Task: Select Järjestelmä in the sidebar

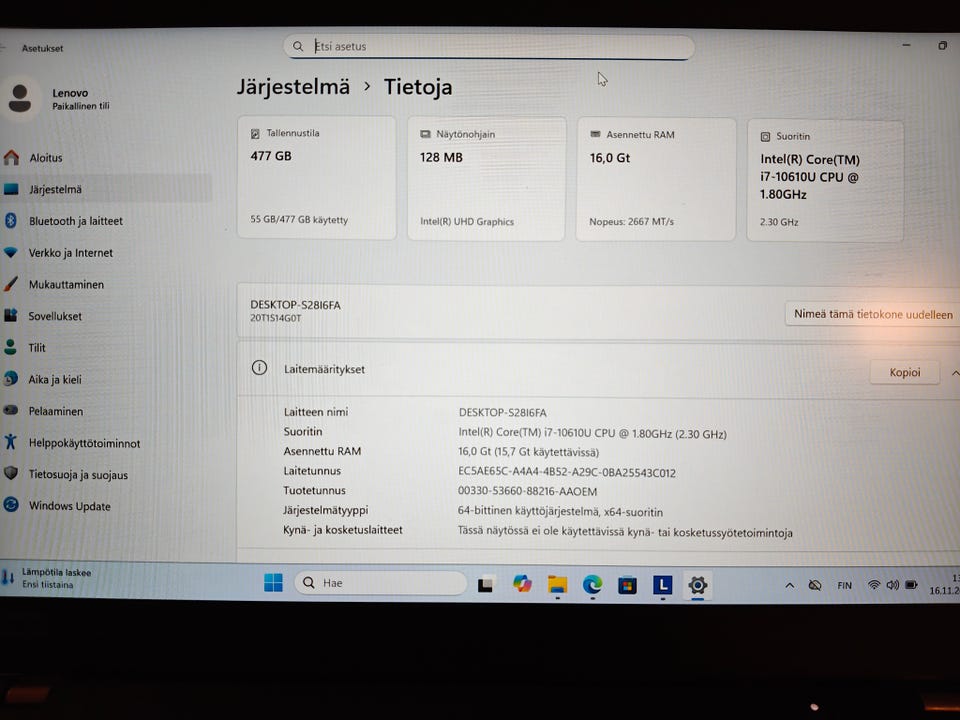Action: pos(104,189)
